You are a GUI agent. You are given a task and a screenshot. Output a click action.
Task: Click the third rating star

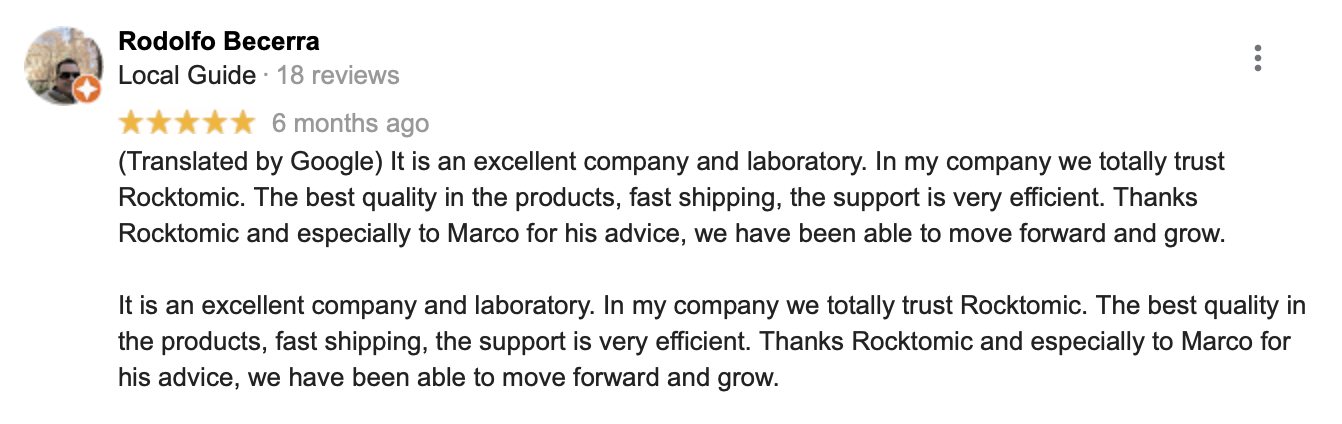tap(187, 123)
